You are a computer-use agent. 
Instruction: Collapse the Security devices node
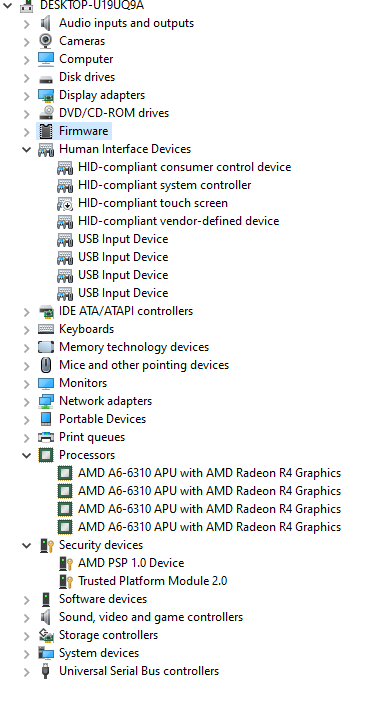click(26, 546)
